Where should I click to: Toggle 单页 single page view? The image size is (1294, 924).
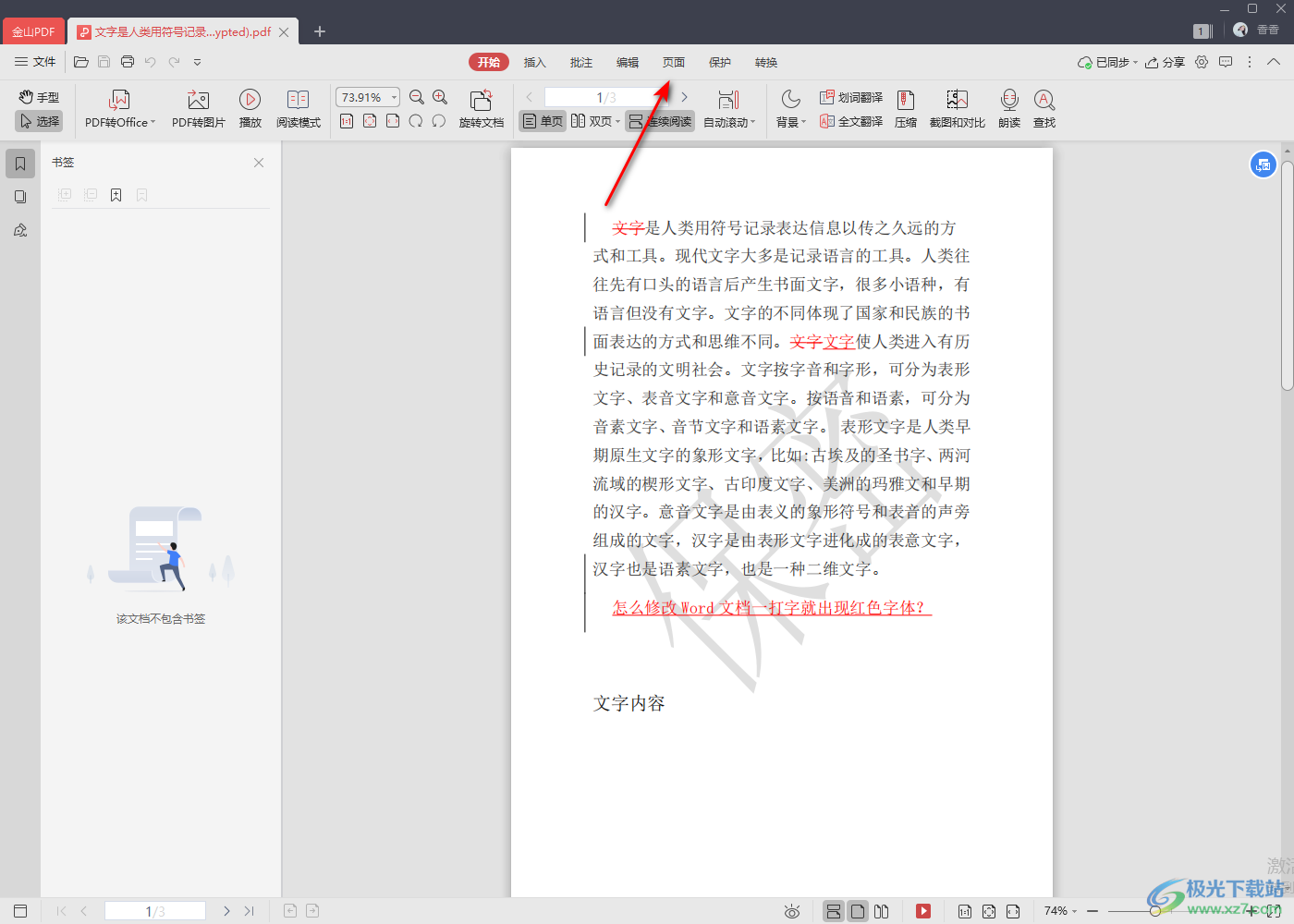click(x=543, y=121)
